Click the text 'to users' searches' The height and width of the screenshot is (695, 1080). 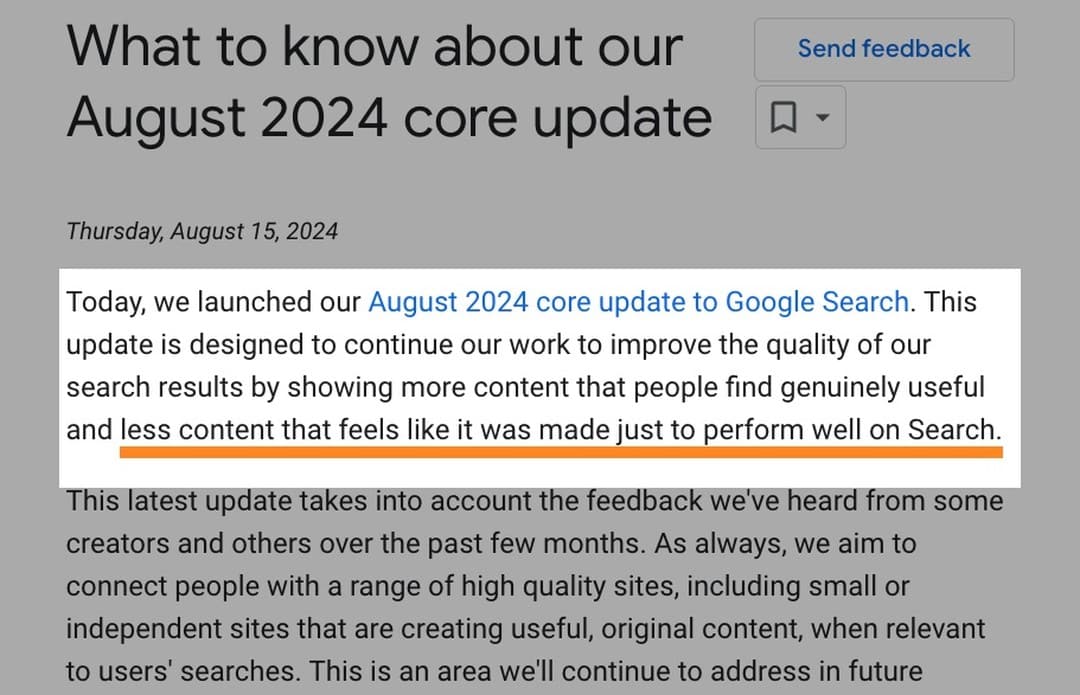pyautogui.click(x=183, y=672)
